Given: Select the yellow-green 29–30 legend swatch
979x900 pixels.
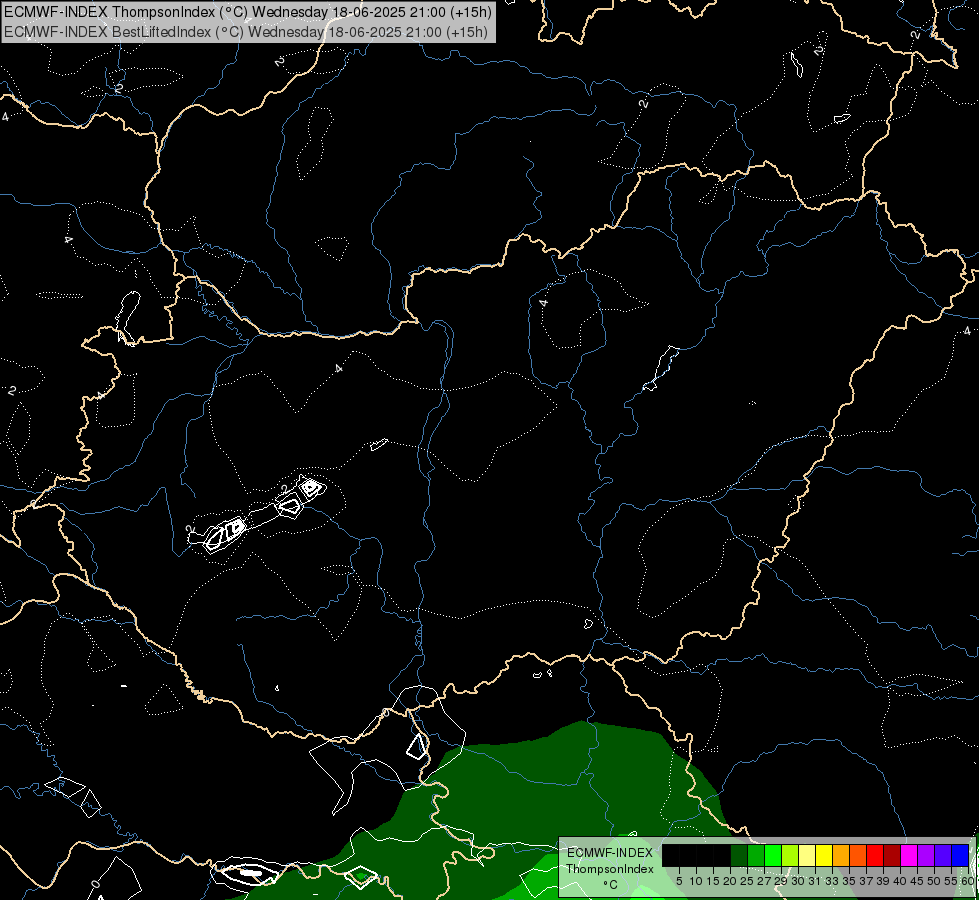Looking at the screenshot, I should (x=790, y=855).
